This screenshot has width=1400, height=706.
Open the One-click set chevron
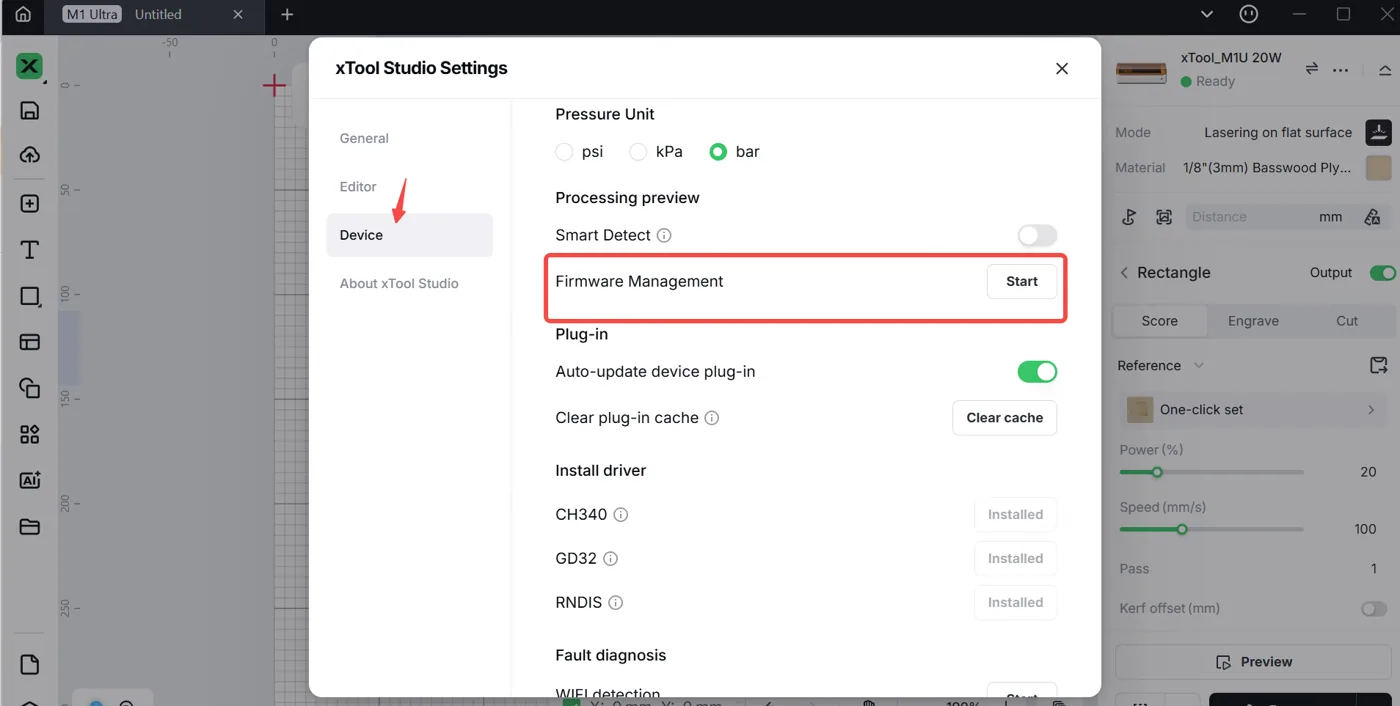1371,410
